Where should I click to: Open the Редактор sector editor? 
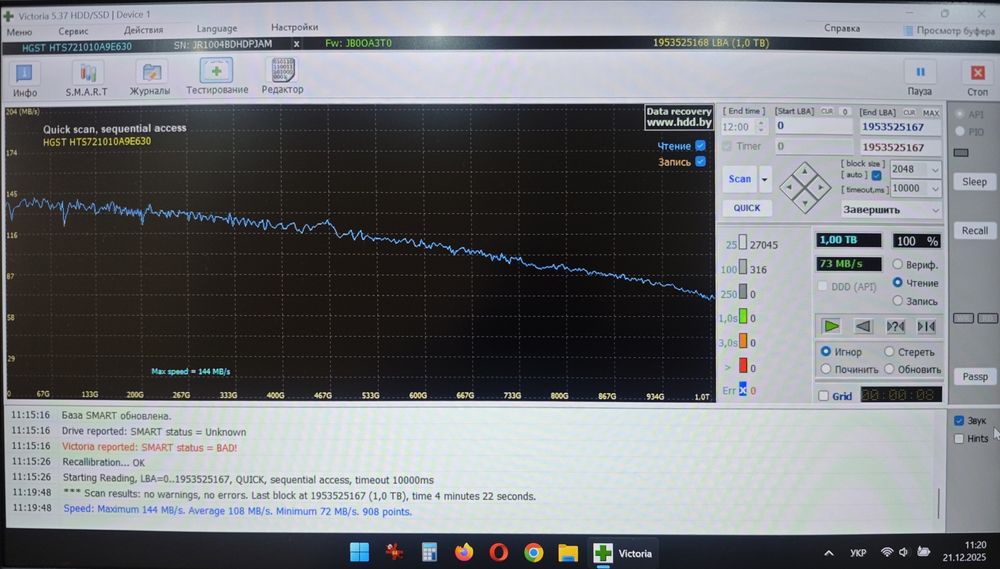pyautogui.click(x=283, y=76)
